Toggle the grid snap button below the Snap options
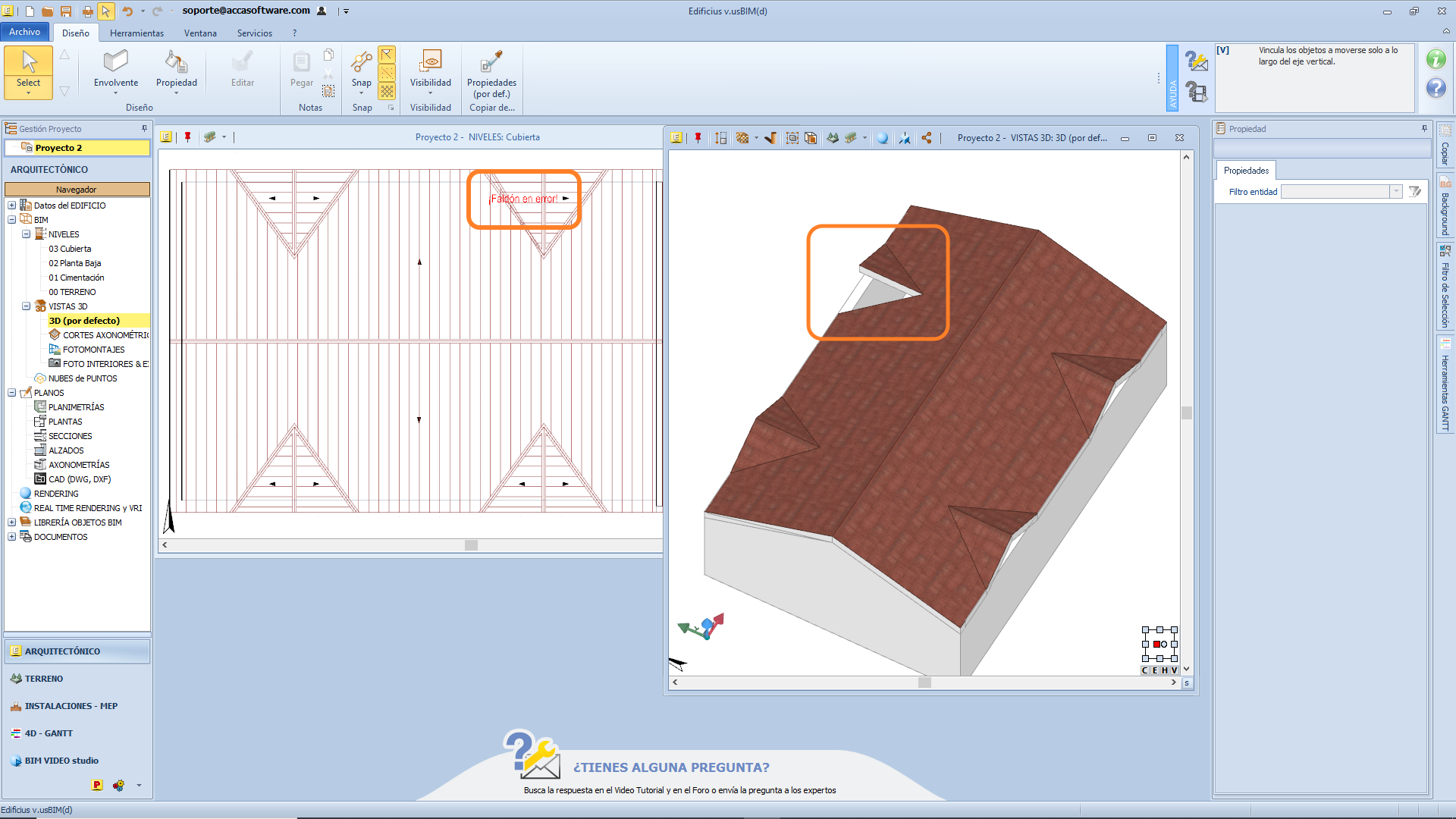1456x819 pixels. pos(388,92)
